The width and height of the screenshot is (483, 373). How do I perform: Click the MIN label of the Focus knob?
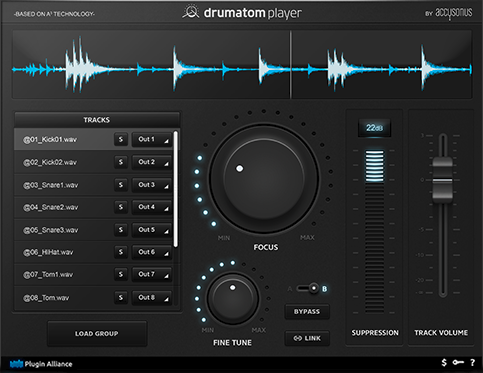point(224,238)
